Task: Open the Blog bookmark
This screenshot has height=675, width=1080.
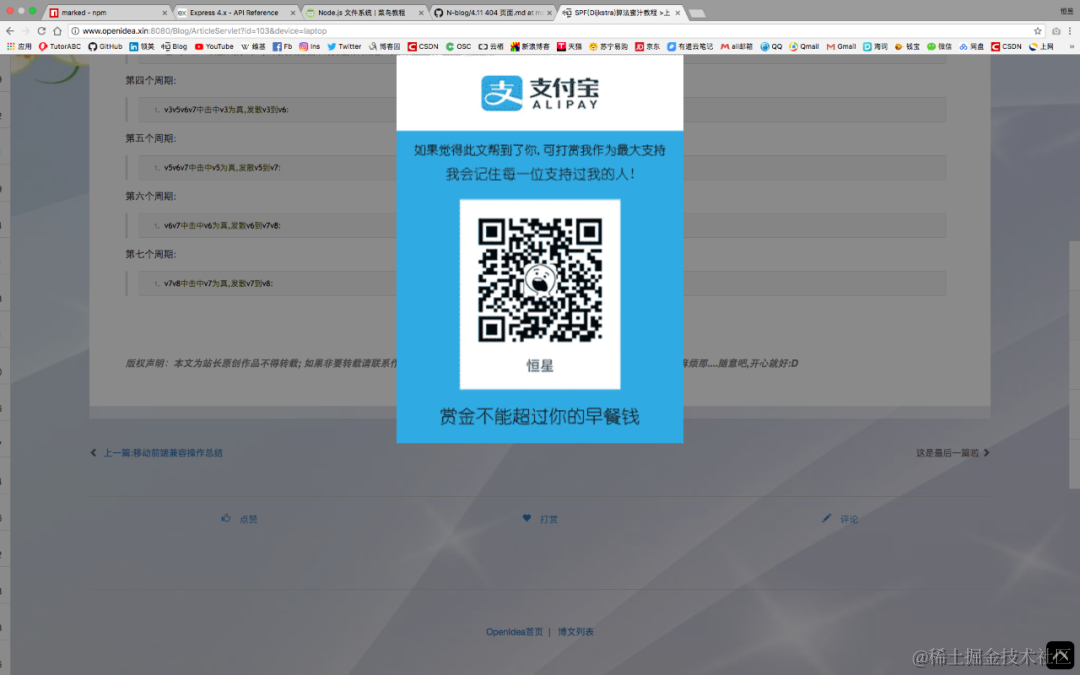Action: [174, 47]
